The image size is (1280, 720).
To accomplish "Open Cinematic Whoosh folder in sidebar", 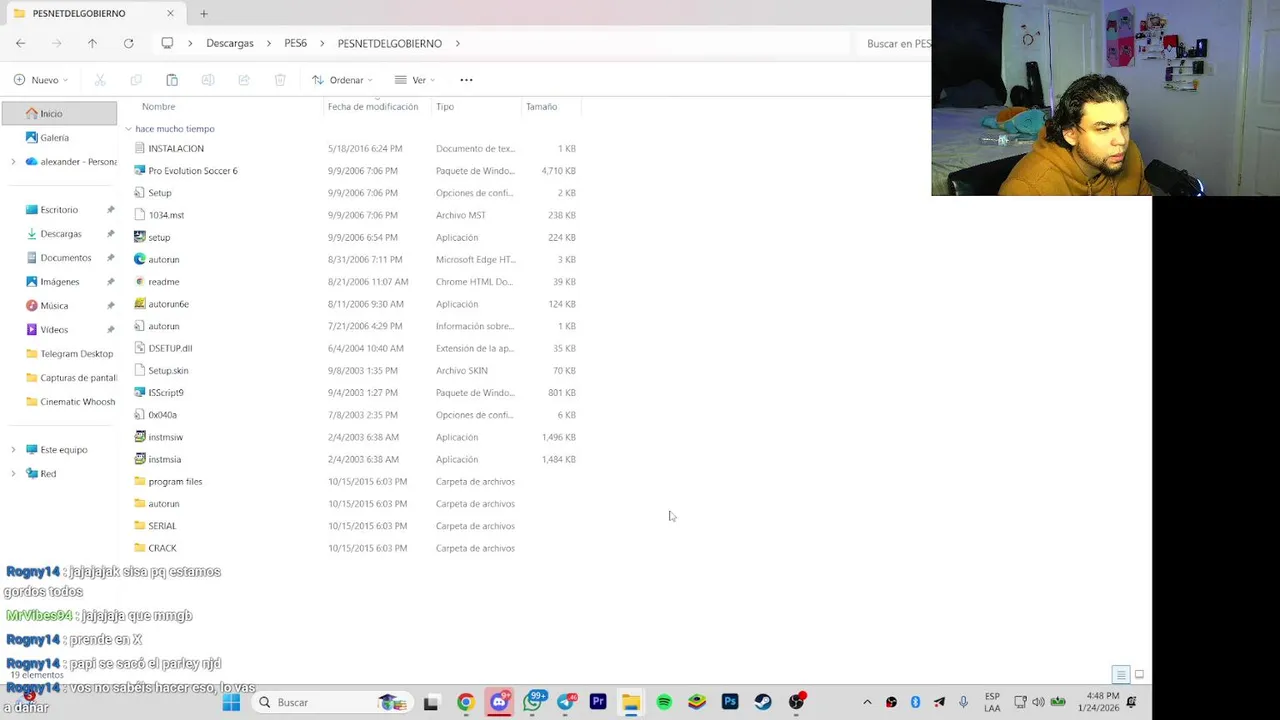I will pyautogui.click(x=70, y=401).
